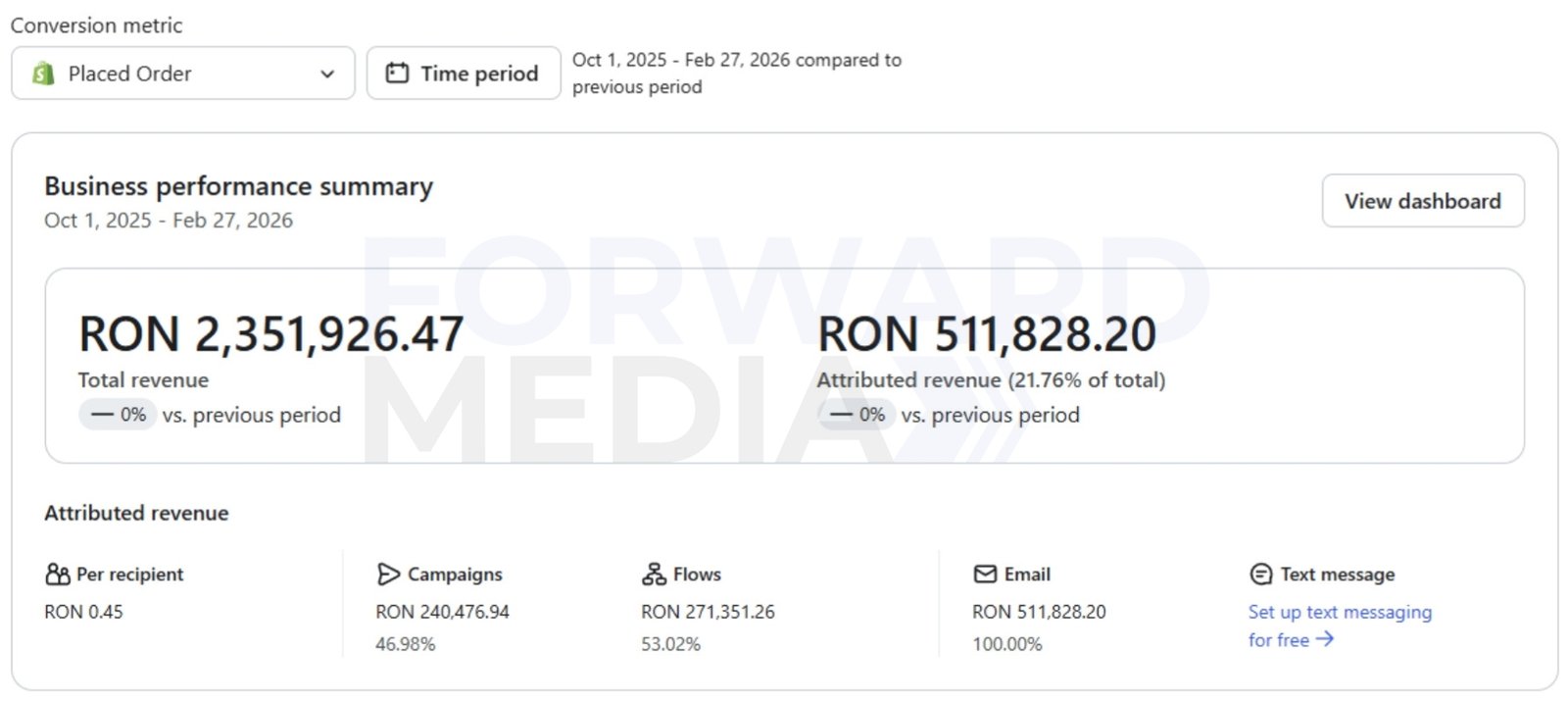This screenshot has width=1568, height=701.
Task: Click the Flows diagram icon
Action: click(x=654, y=574)
